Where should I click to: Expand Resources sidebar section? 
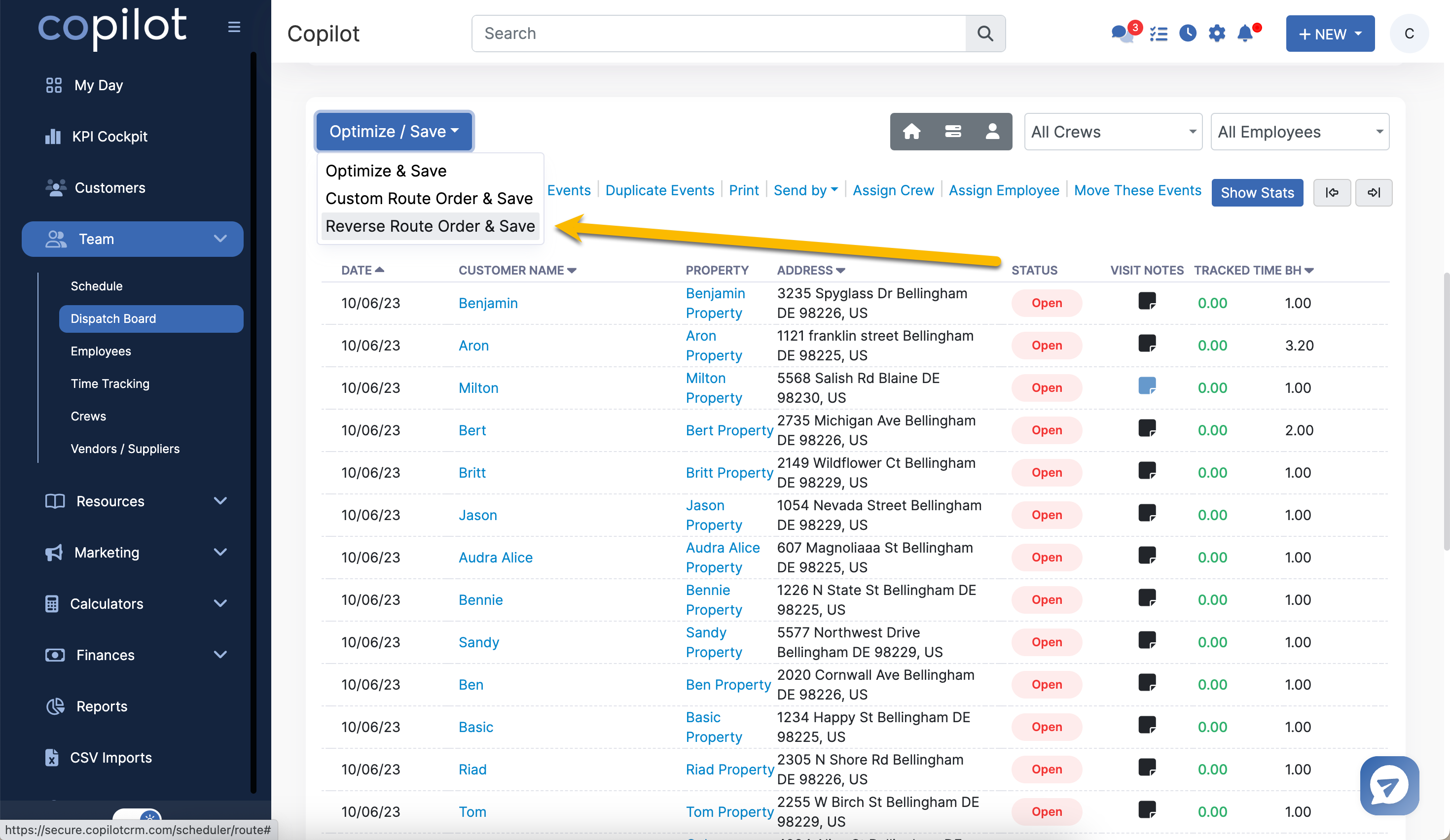click(x=136, y=501)
